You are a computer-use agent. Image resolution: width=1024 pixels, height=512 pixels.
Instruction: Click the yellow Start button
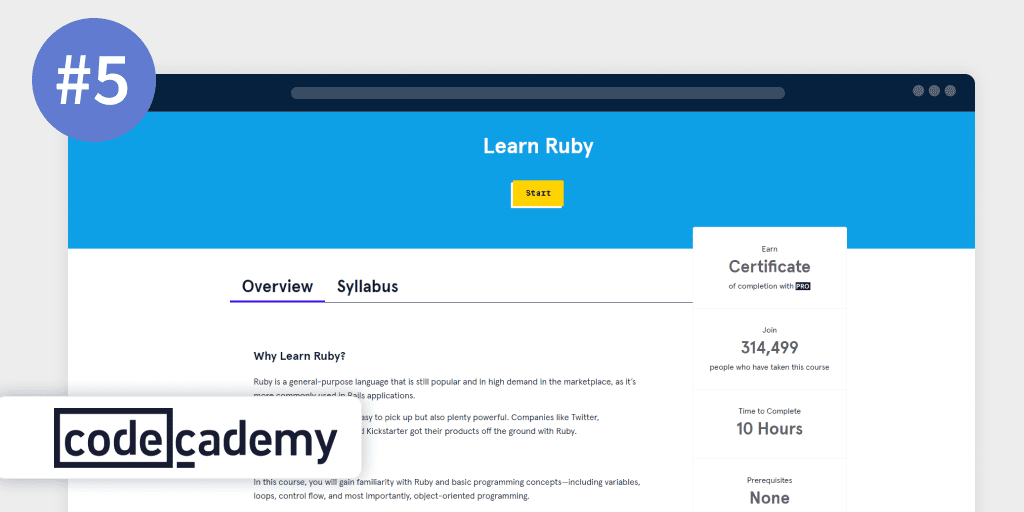[538, 193]
